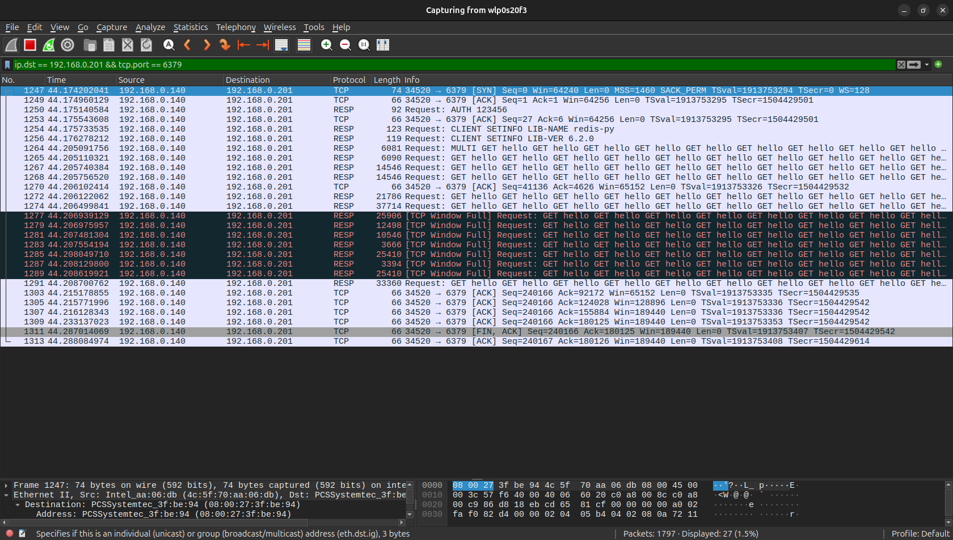Jump to the first packet
This screenshot has width=953, height=540.
pyautogui.click(x=243, y=45)
